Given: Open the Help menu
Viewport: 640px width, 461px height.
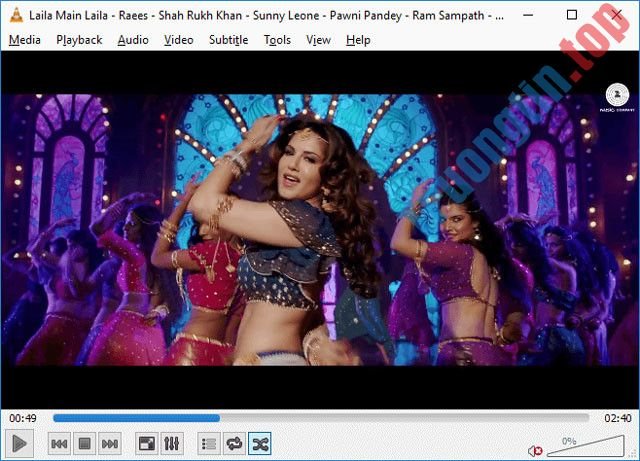Looking at the screenshot, I should pyautogui.click(x=358, y=40).
